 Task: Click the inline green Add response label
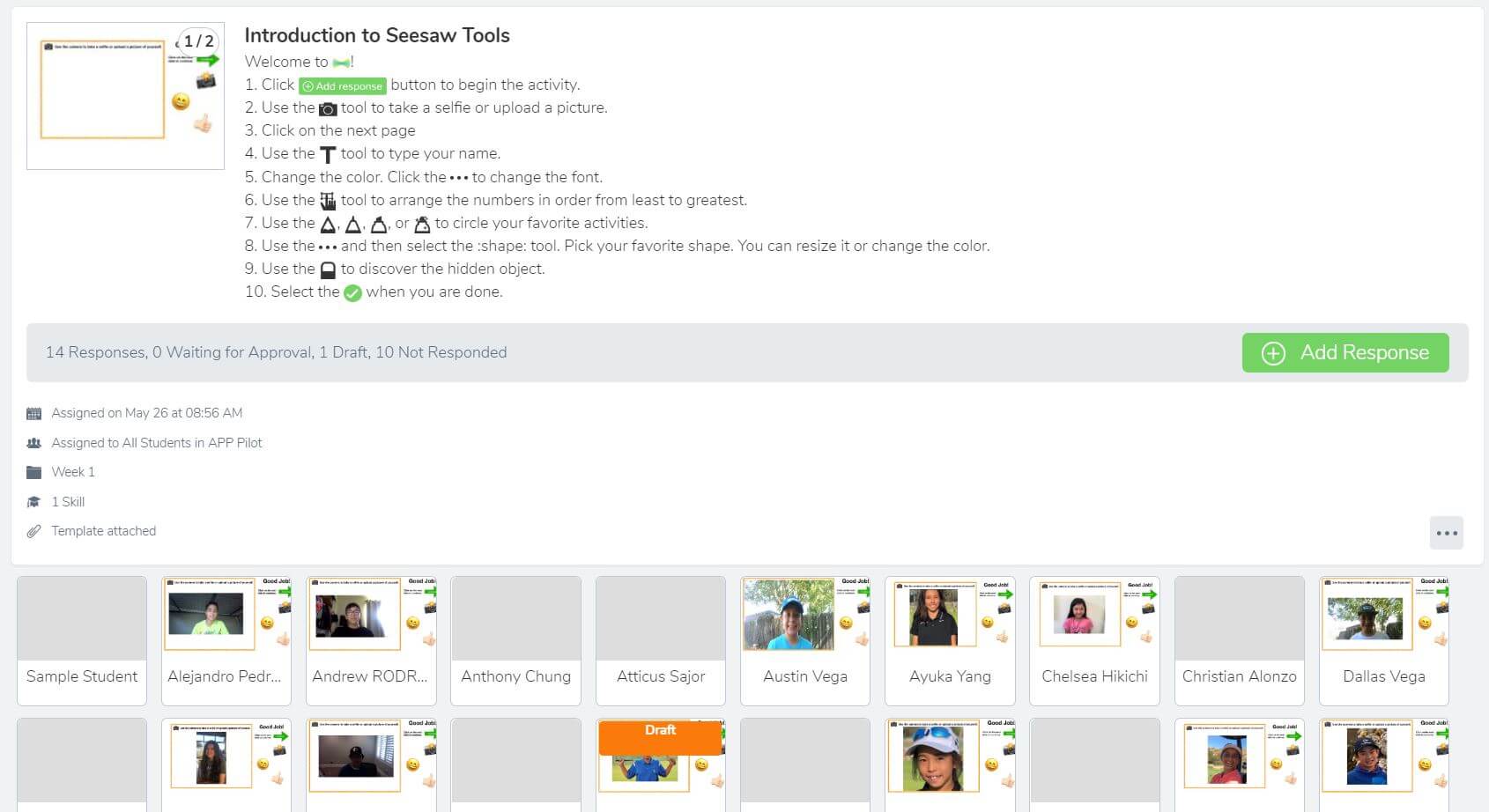pos(343,86)
